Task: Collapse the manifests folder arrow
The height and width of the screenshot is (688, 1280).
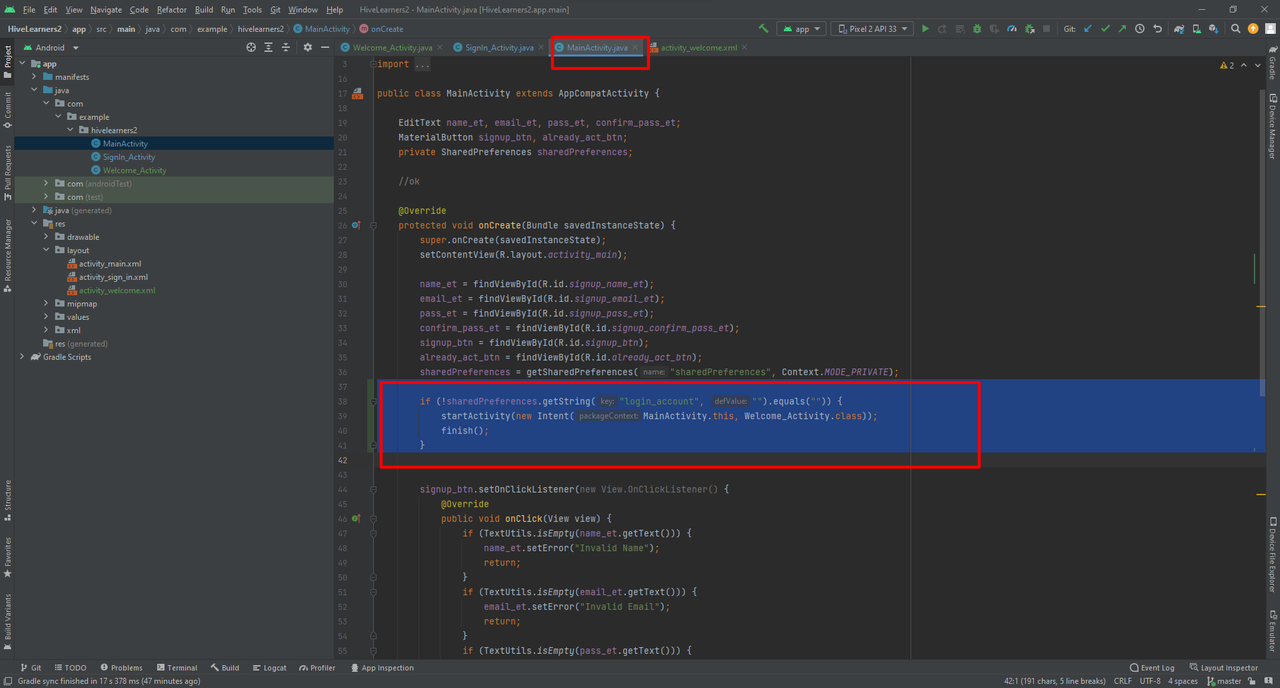Action: [34, 77]
